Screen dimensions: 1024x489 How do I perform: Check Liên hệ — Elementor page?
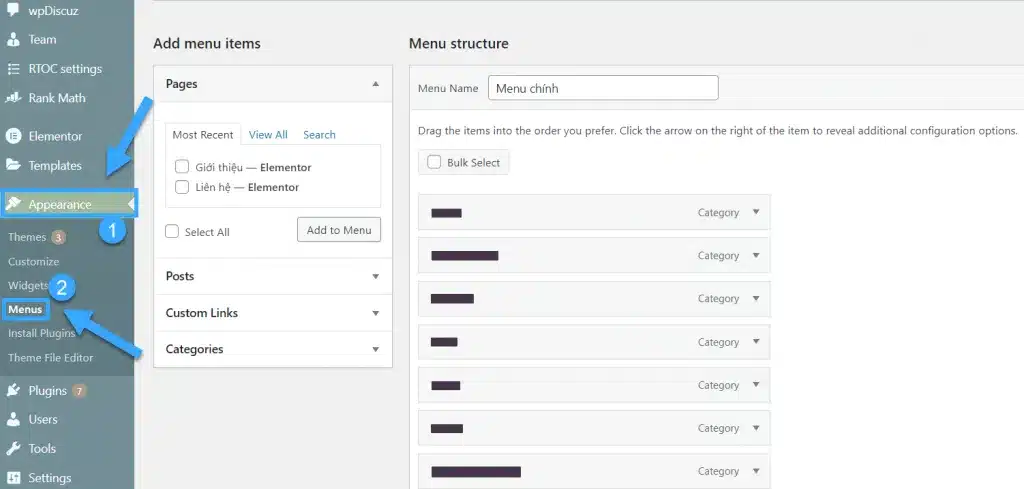coord(182,187)
